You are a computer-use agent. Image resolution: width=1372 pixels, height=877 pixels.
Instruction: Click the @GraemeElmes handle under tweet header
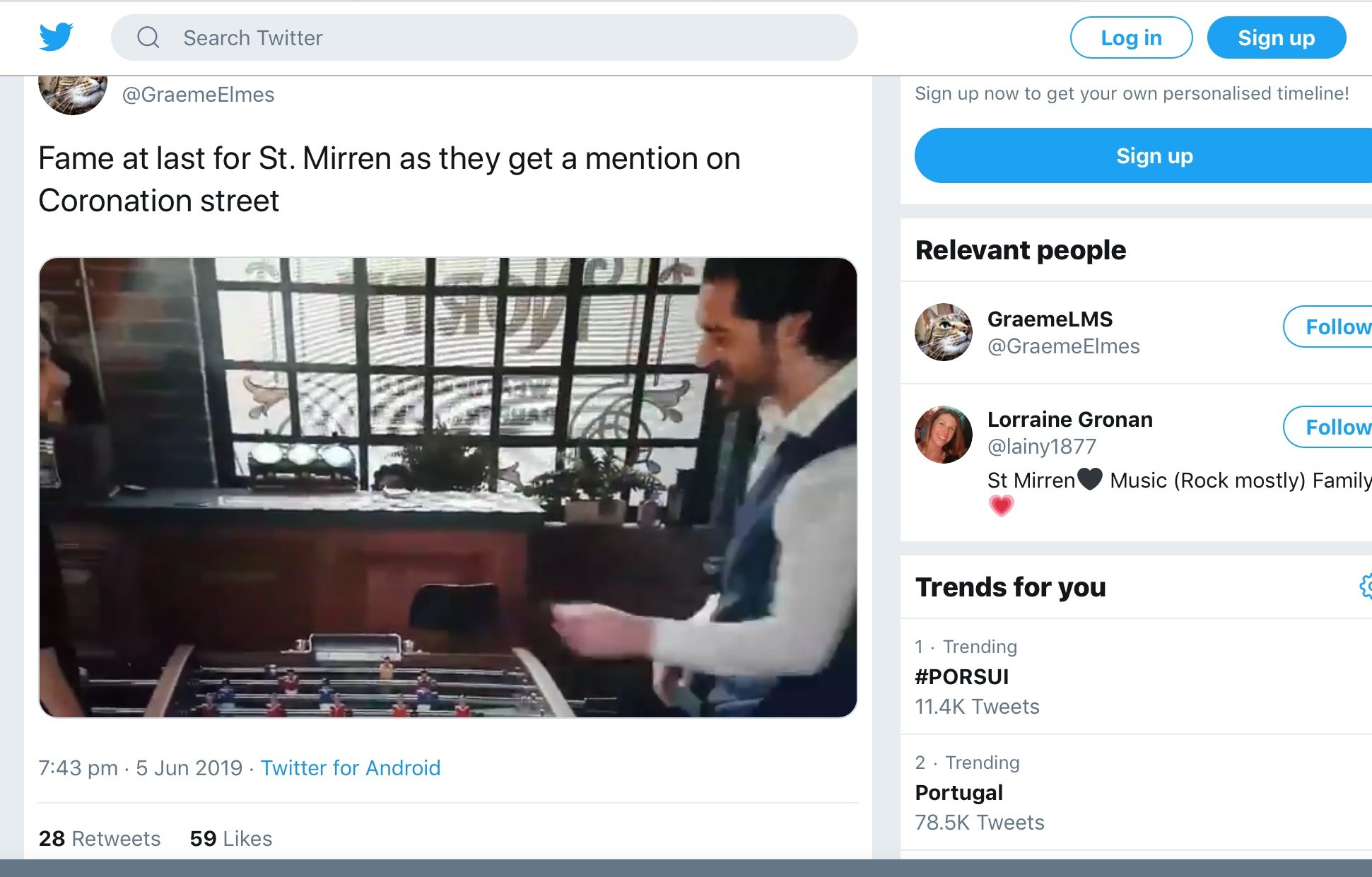coord(198,95)
